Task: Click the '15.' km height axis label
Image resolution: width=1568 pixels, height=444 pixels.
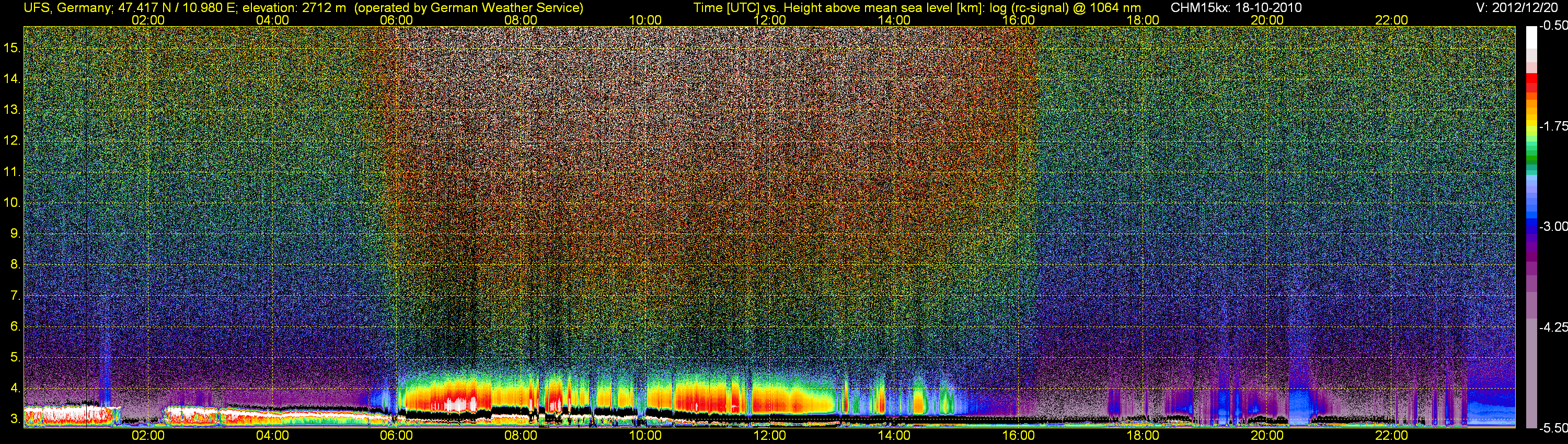Action: coord(12,48)
